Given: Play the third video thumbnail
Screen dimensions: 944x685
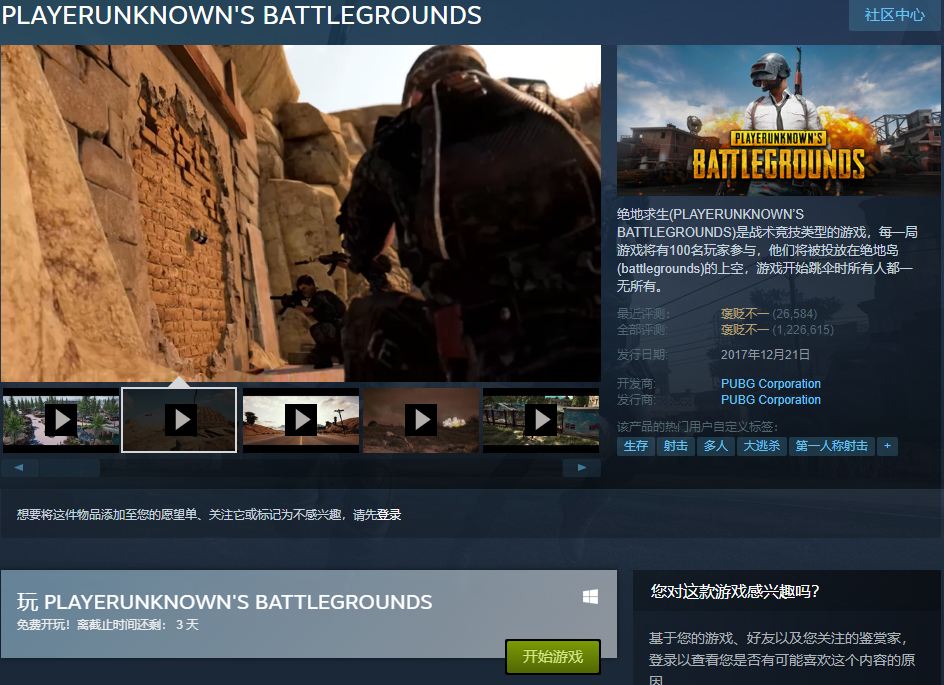Looking at the screenshot, I should coord(300,420).
